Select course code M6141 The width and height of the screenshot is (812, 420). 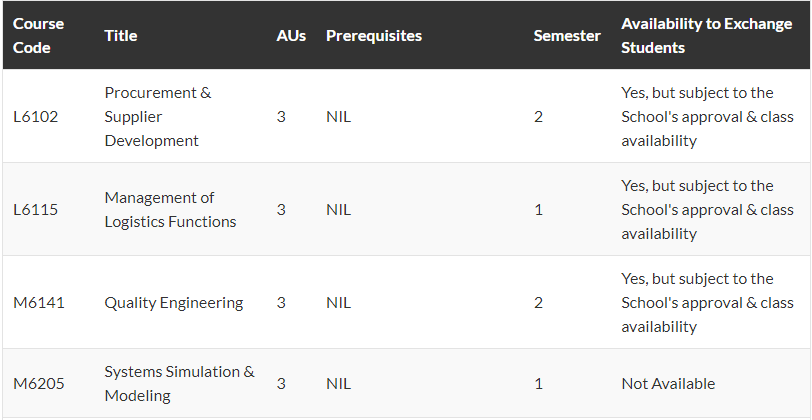(x=39, y=302)
